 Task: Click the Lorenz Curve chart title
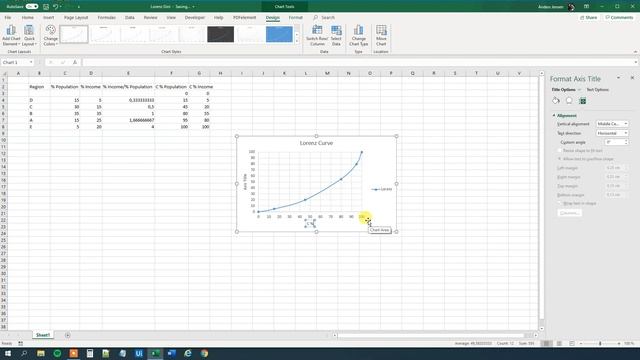(x=316, y=143)
